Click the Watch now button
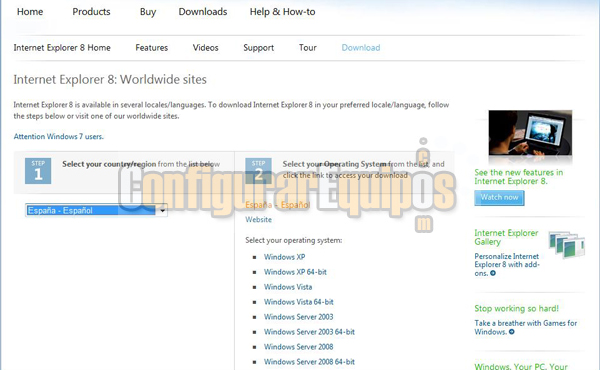Image resolution: width=600 pixels, height=370 pixels. tap(499, 197)
